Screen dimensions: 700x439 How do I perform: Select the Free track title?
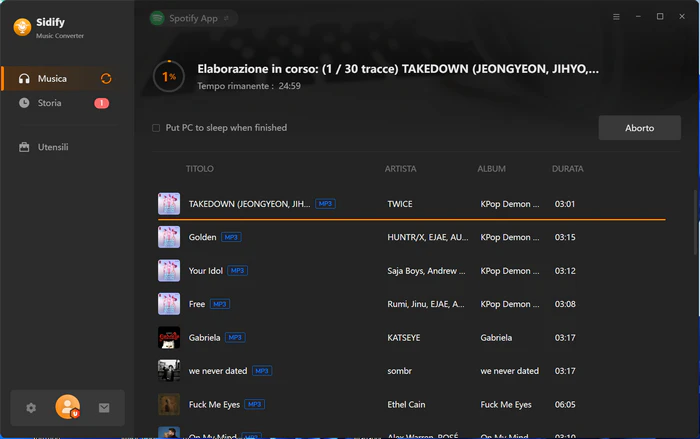(x=196, y=304)
